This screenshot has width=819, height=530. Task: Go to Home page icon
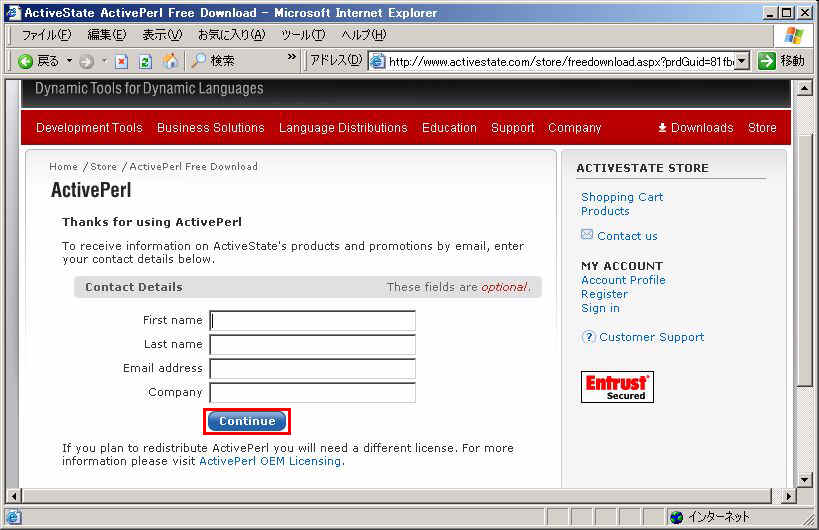tap(170, 62)
